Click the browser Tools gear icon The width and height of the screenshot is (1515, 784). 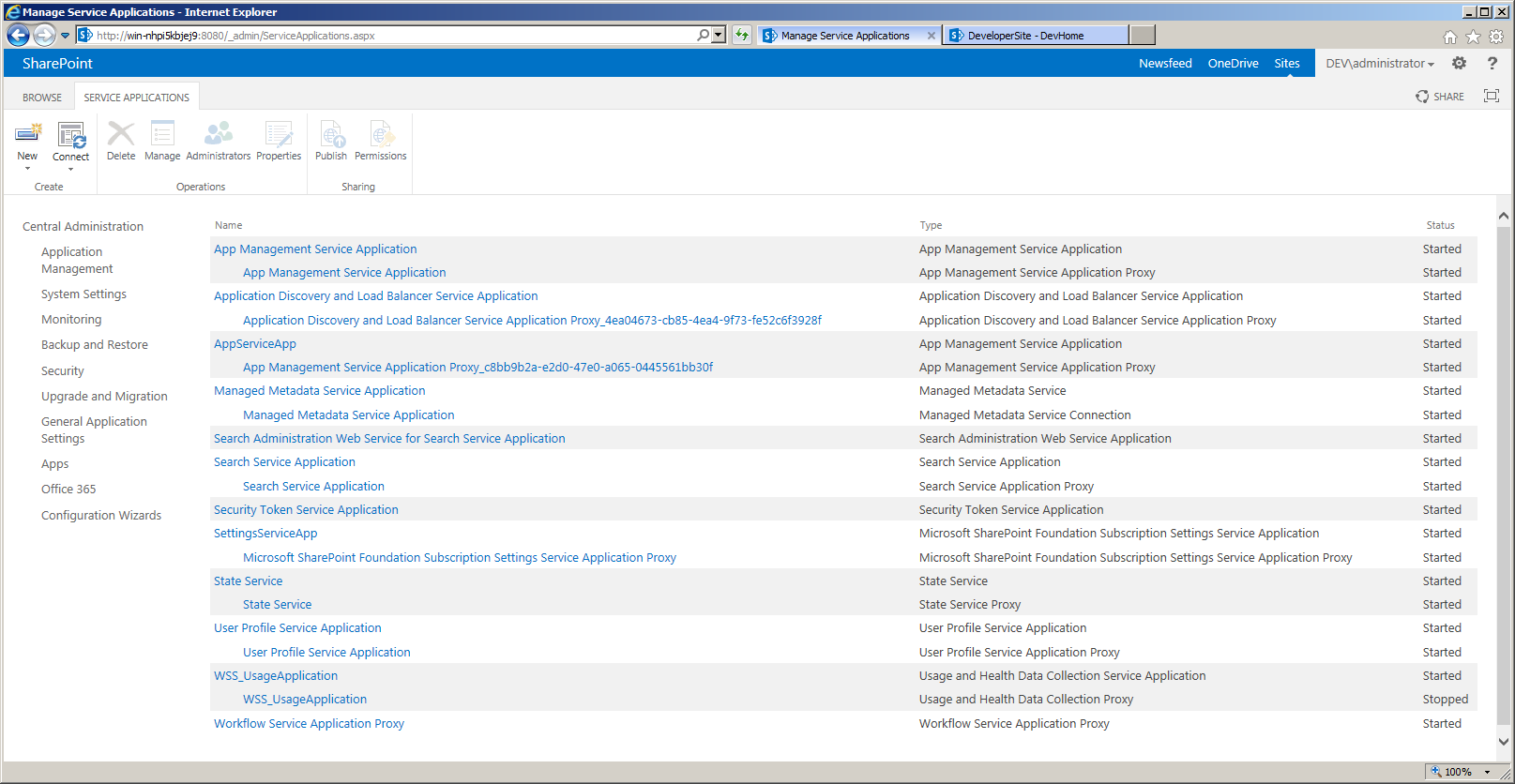tap(1496, 37)
